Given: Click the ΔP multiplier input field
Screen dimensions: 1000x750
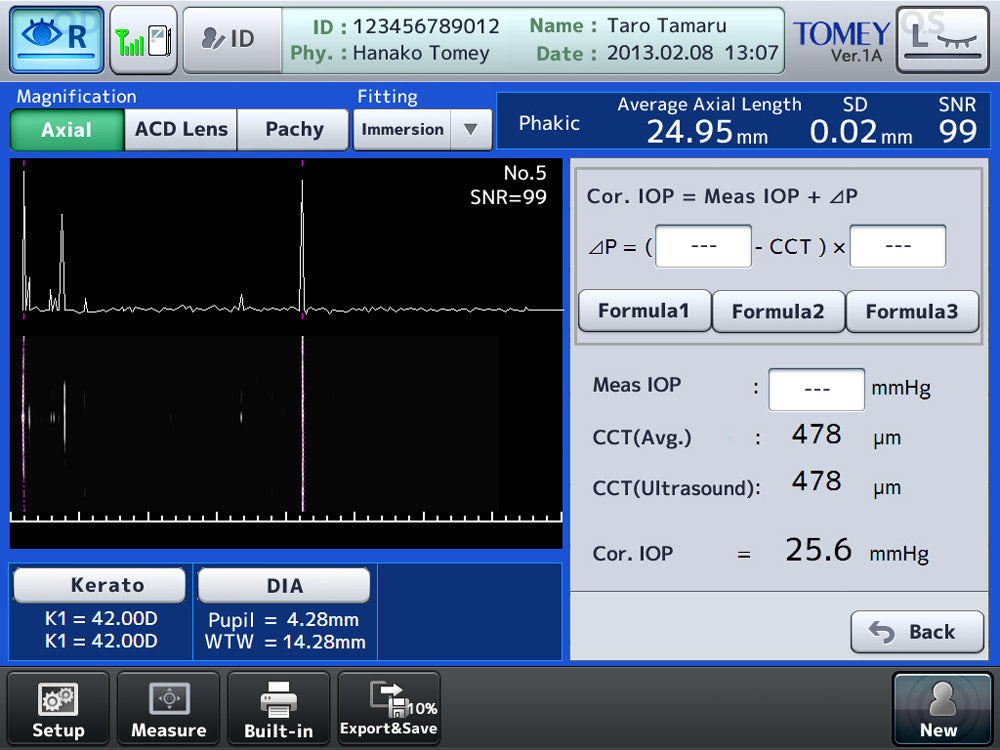Looking at the screenshot, I should [898, 246].
